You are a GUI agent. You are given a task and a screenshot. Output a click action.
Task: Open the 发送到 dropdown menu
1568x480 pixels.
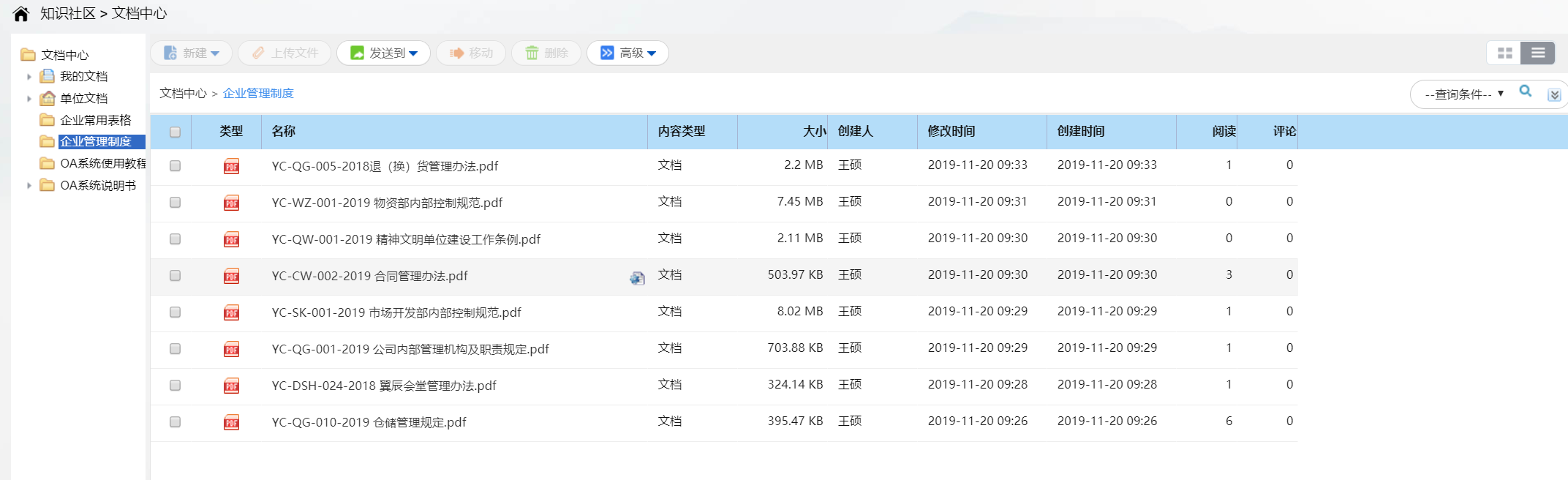[384, 53]
